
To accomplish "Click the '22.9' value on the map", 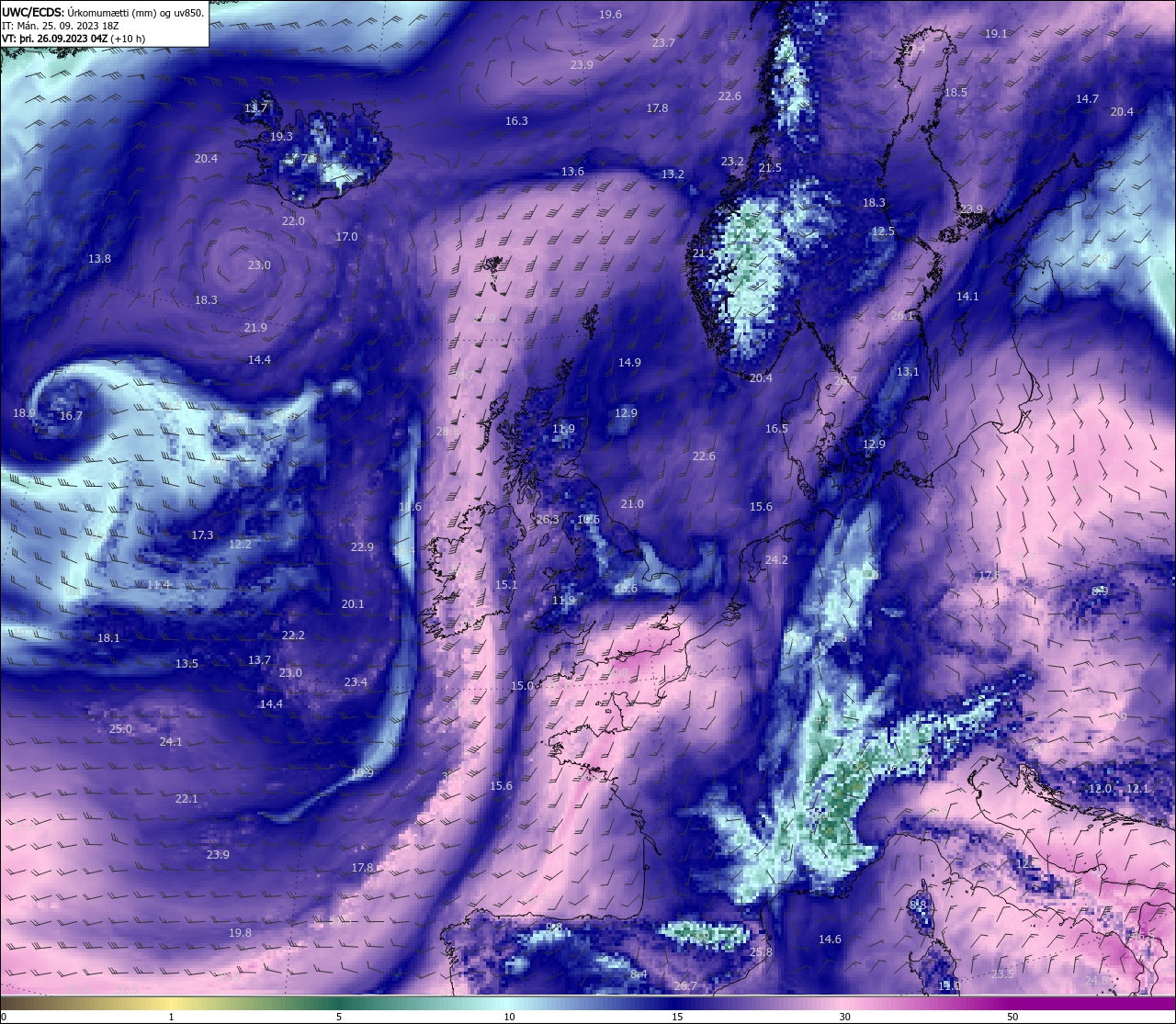I will pyautogui.click(x=362, y=547).
